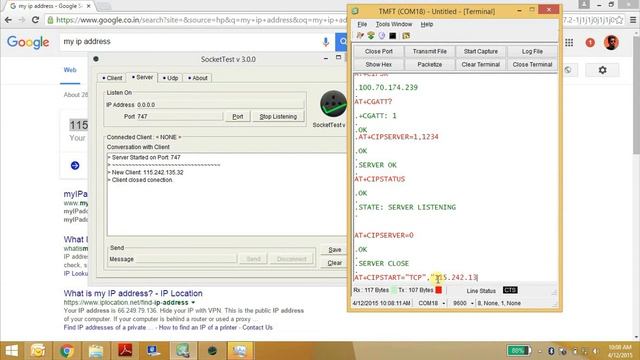Click Chrome reload page icon
The width and height of the screenshot is (640, 360).
coord(36,20)
